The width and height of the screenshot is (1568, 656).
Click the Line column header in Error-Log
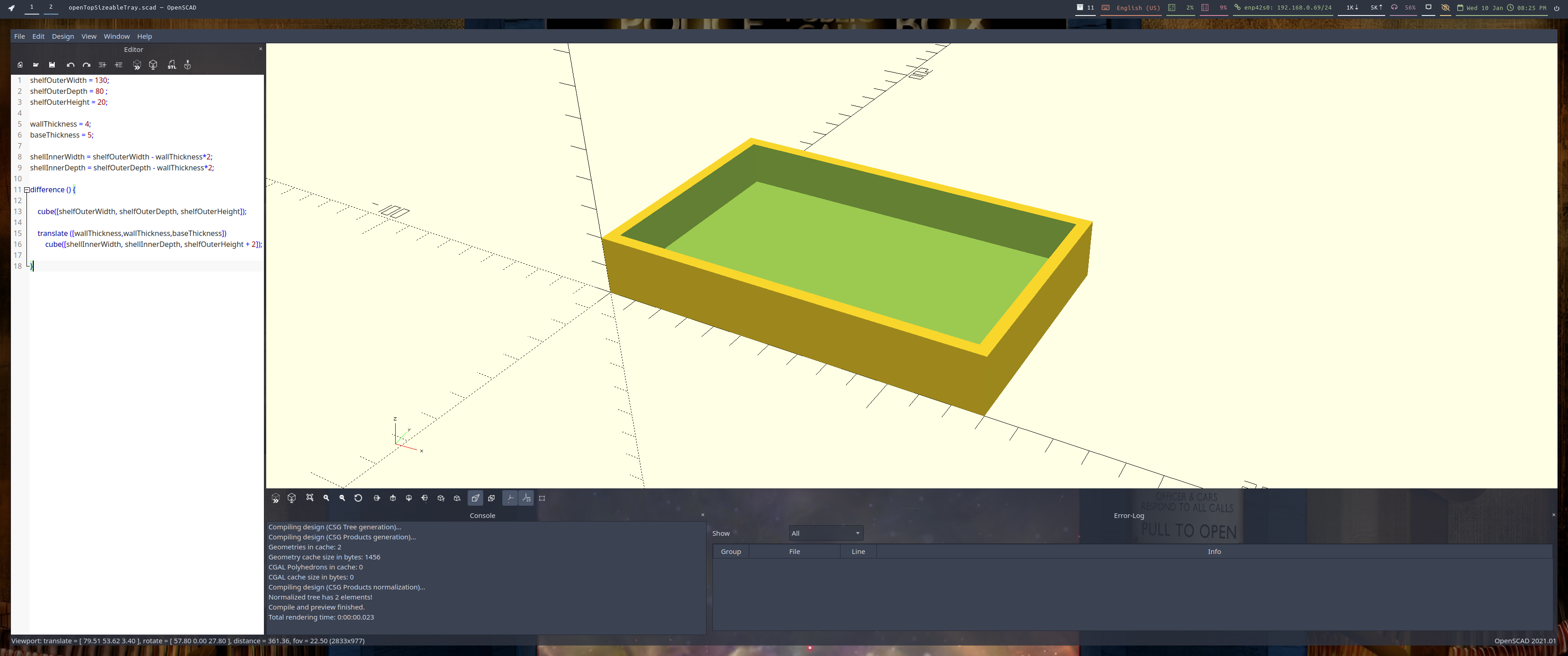tap(858, 551)
